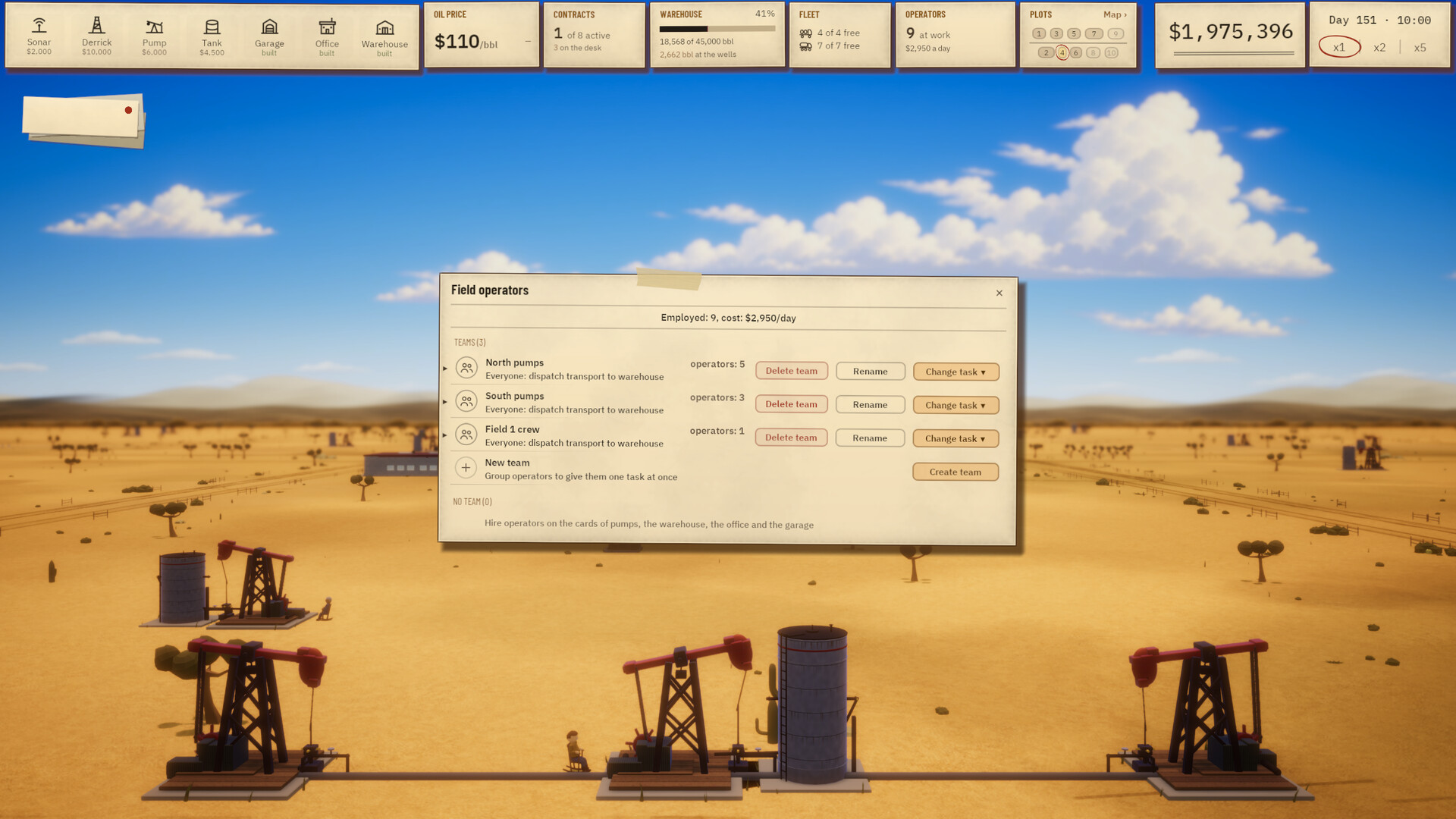The height and width of the screenshot is (819, 1456).
Task: Switch to plot 1
Action: 1039,34
